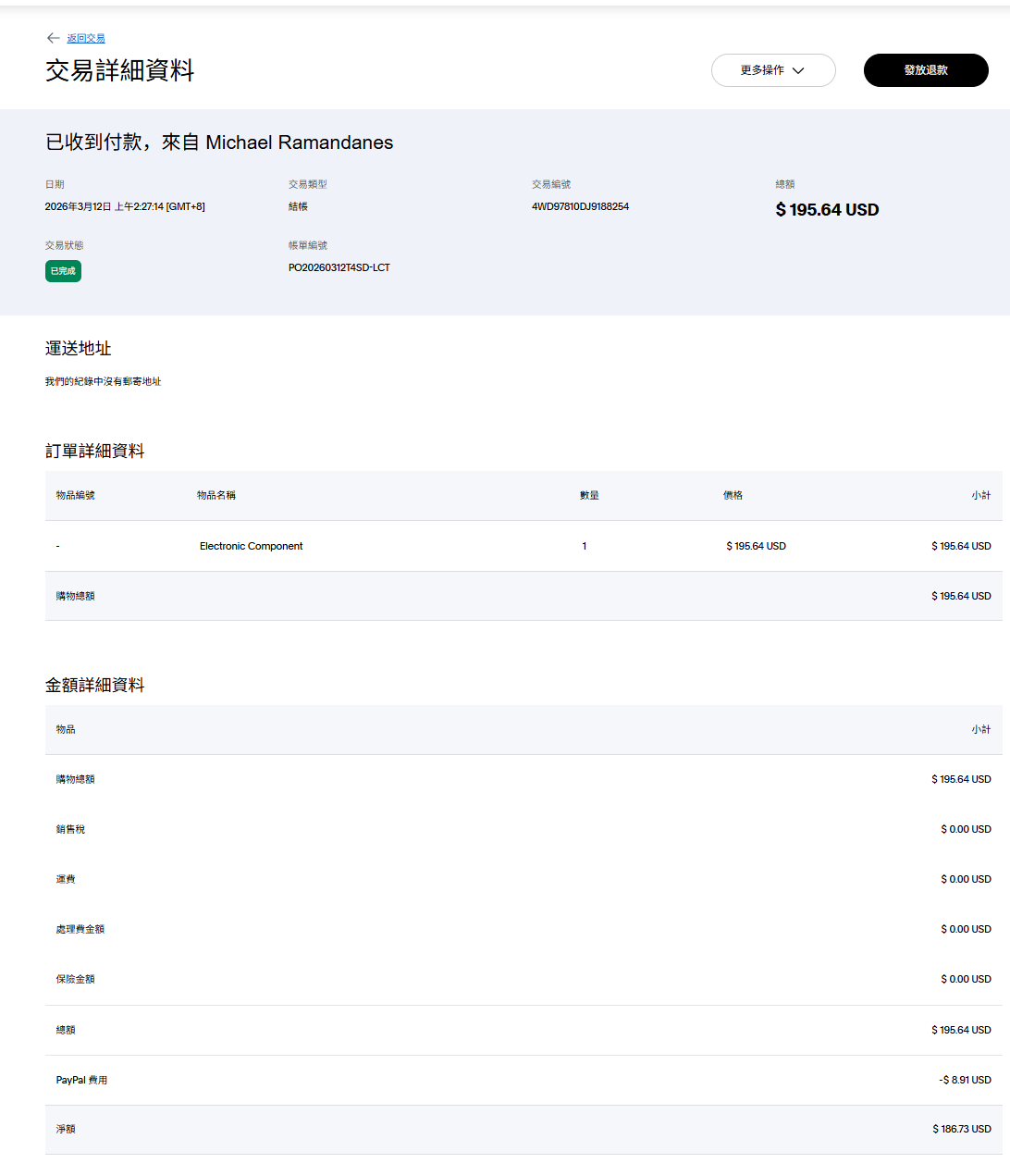Click the green 已完成 status badge
The image size is (1010, 1176).
pos(63,271)
